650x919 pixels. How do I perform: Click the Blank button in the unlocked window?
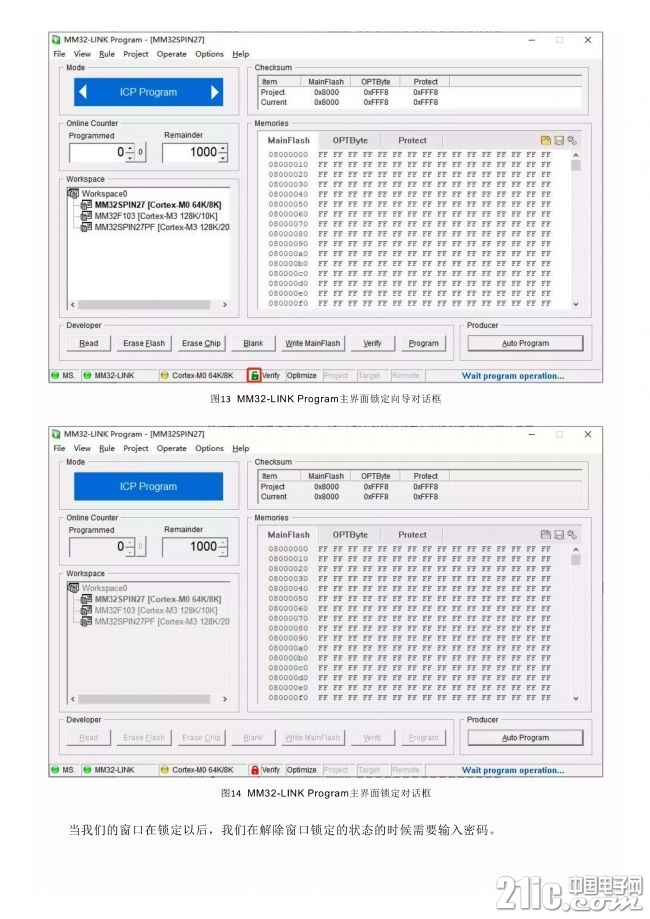pyautogui.click(x=253, y=343)
